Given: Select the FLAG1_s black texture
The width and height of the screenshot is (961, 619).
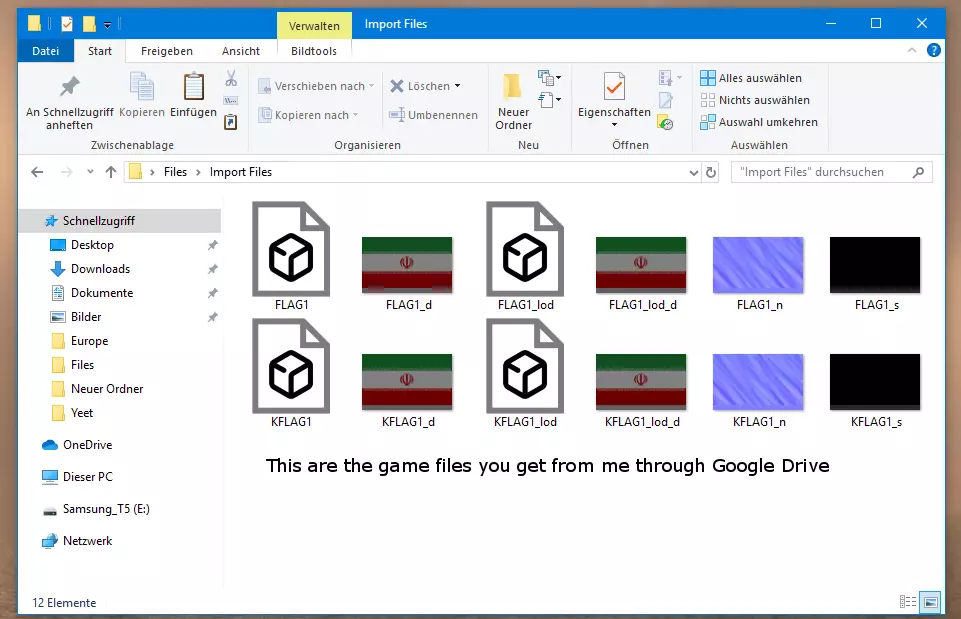Looking at the screenshot, I should 876,273.
